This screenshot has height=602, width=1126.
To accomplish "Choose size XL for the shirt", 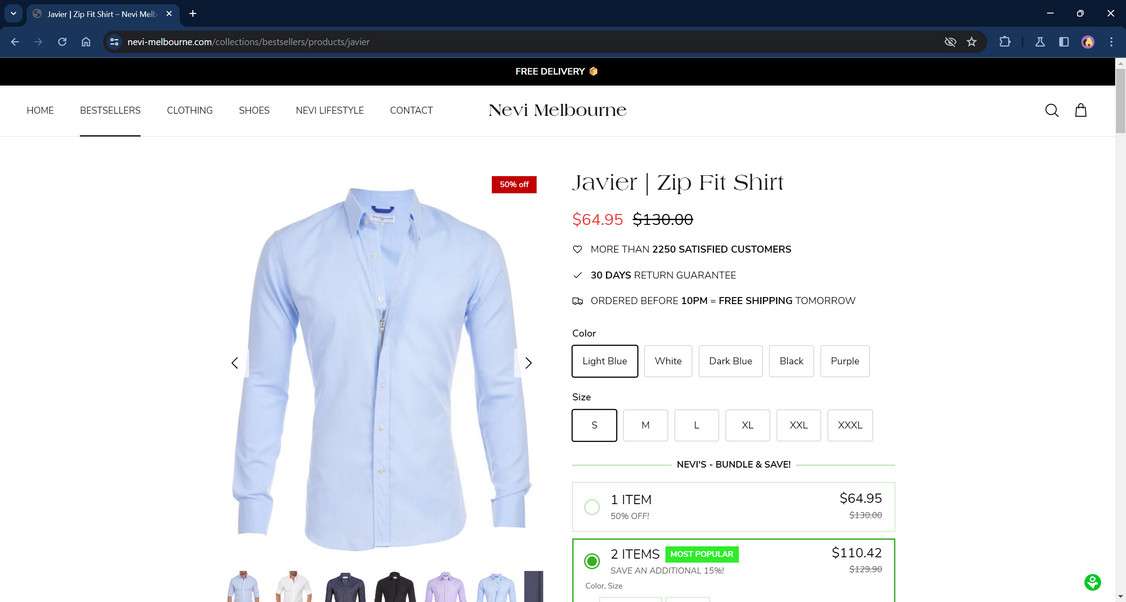I will tap(747, 425).
